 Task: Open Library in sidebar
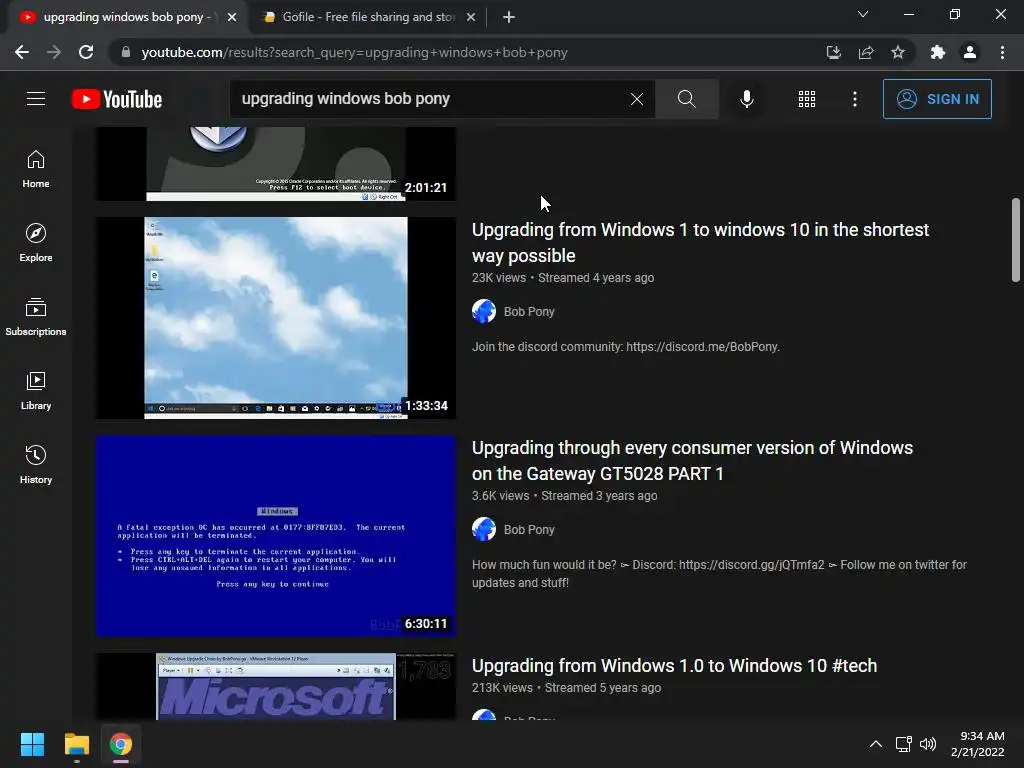tap(36, 391)
